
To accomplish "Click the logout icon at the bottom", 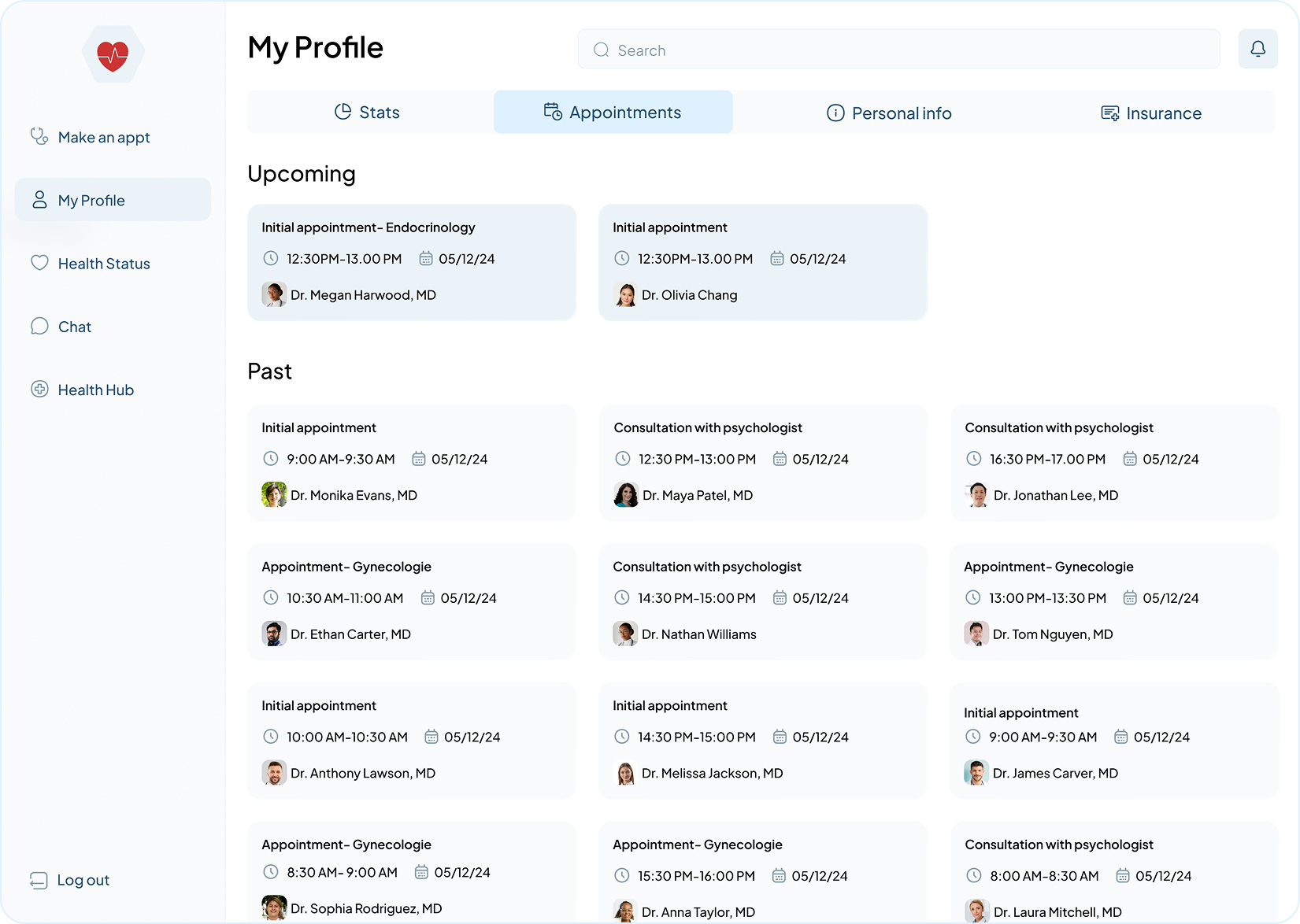I will pyautogui.click(x=39, y=880).
